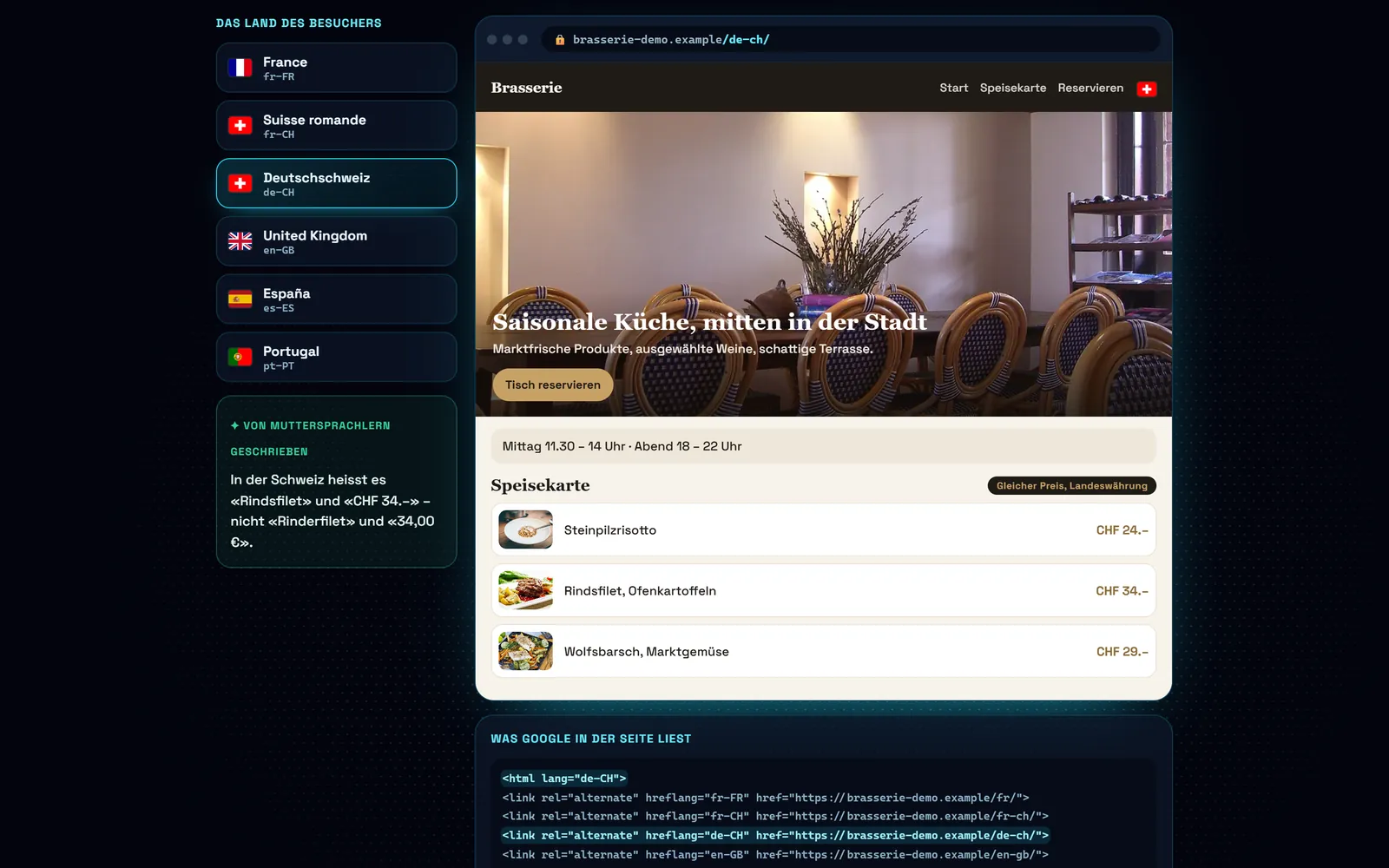Click the CHF 24.– price

point(1122,530)
